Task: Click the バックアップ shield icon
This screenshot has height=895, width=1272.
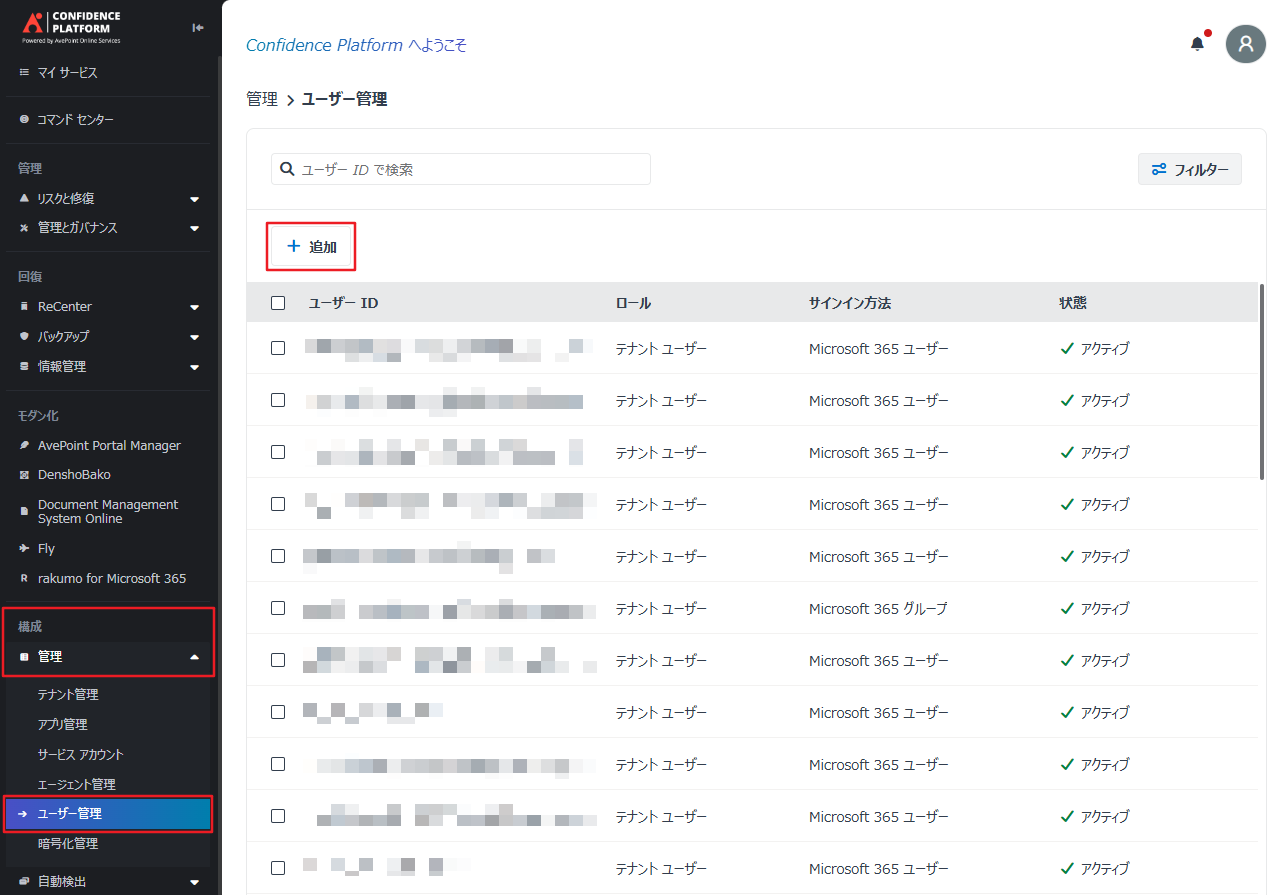Action: (24, 336)
